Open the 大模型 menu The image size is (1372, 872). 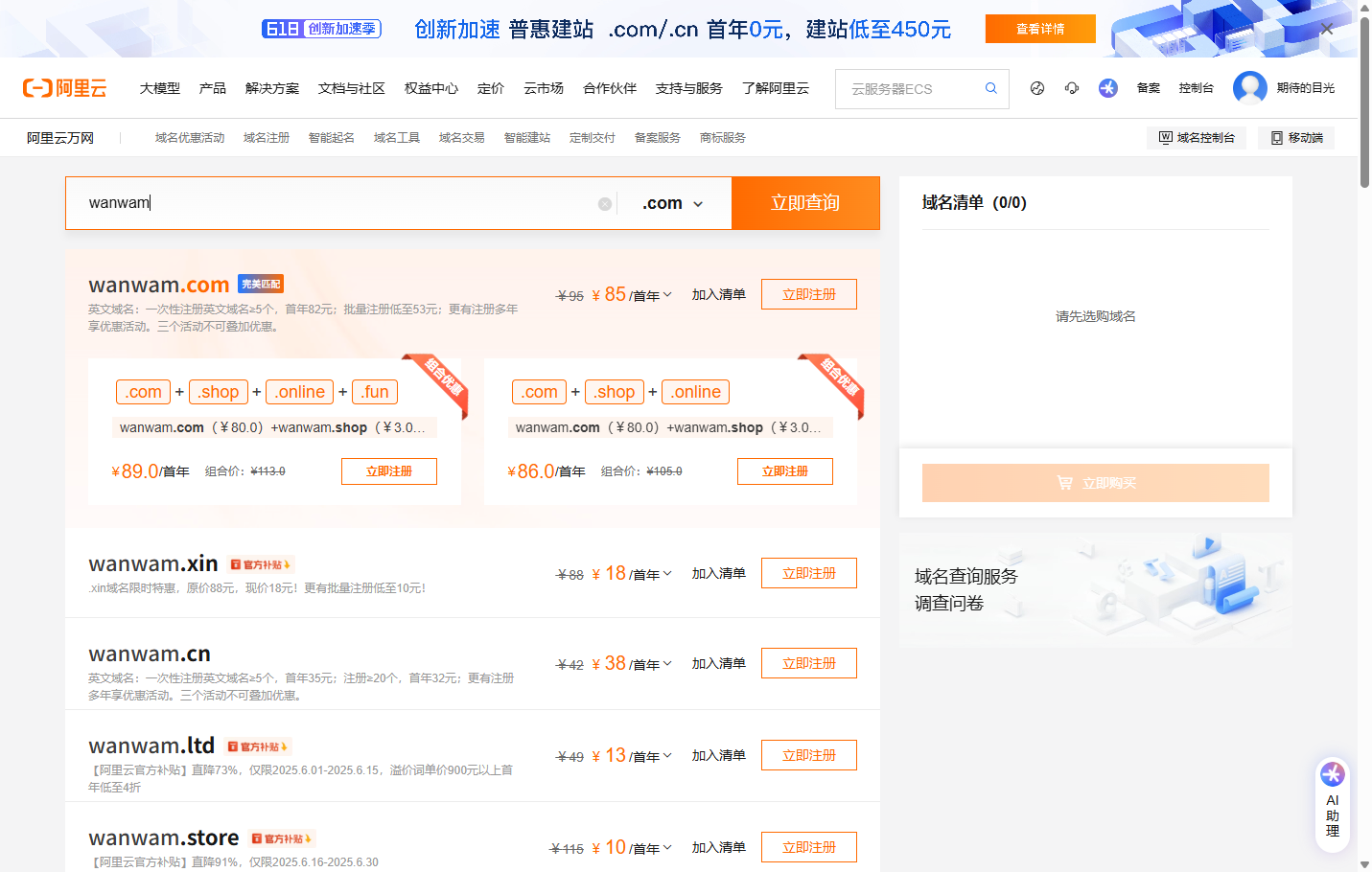coord(160,88)
